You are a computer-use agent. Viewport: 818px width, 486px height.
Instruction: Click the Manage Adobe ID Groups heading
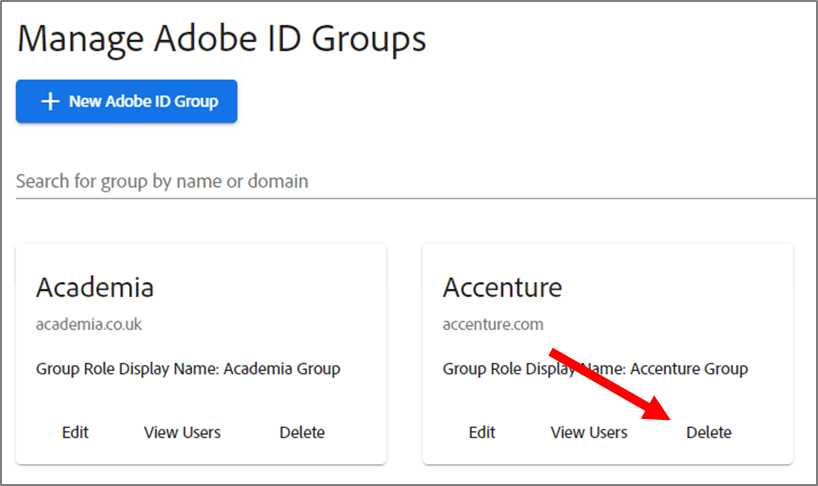tap(222, 40)
